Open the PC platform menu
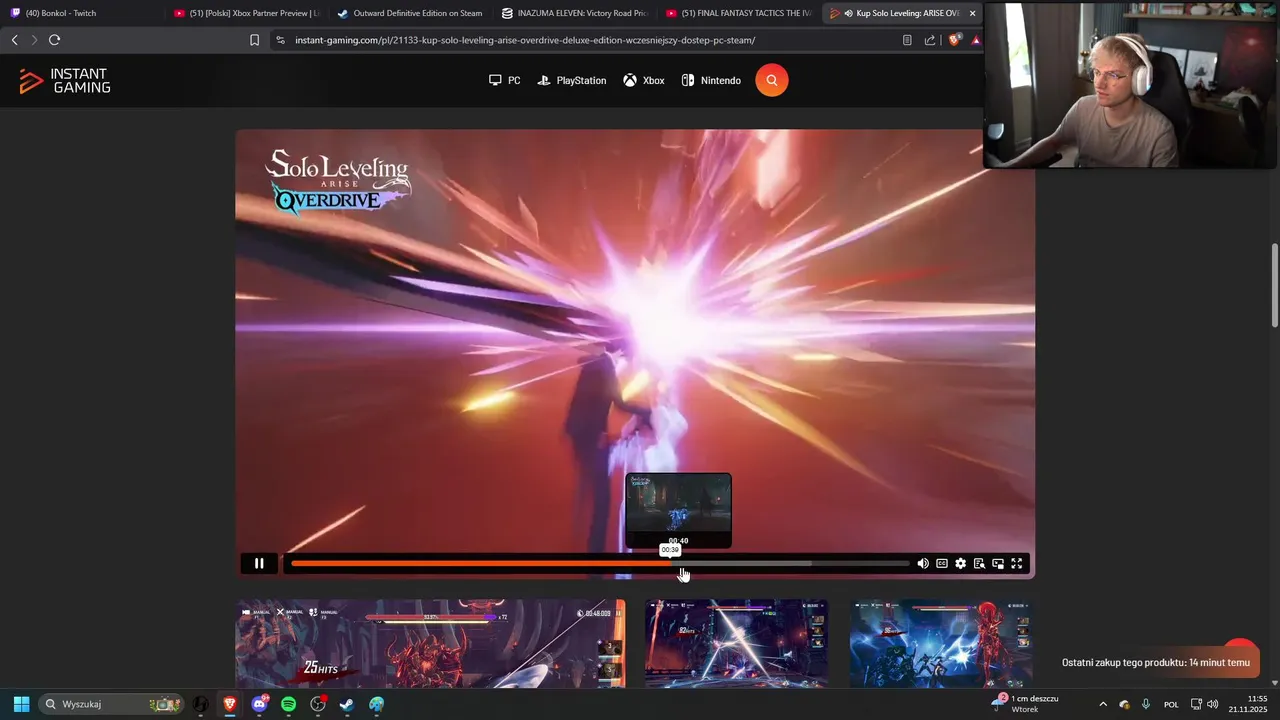This screenshot has width=1280, height=720. click(504, 80)
